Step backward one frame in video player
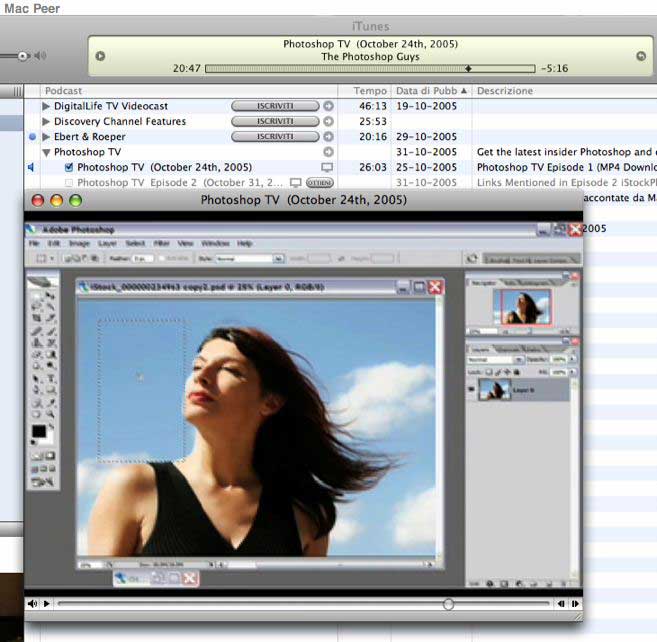Viewport: 657px width, 642px height. 561,603
